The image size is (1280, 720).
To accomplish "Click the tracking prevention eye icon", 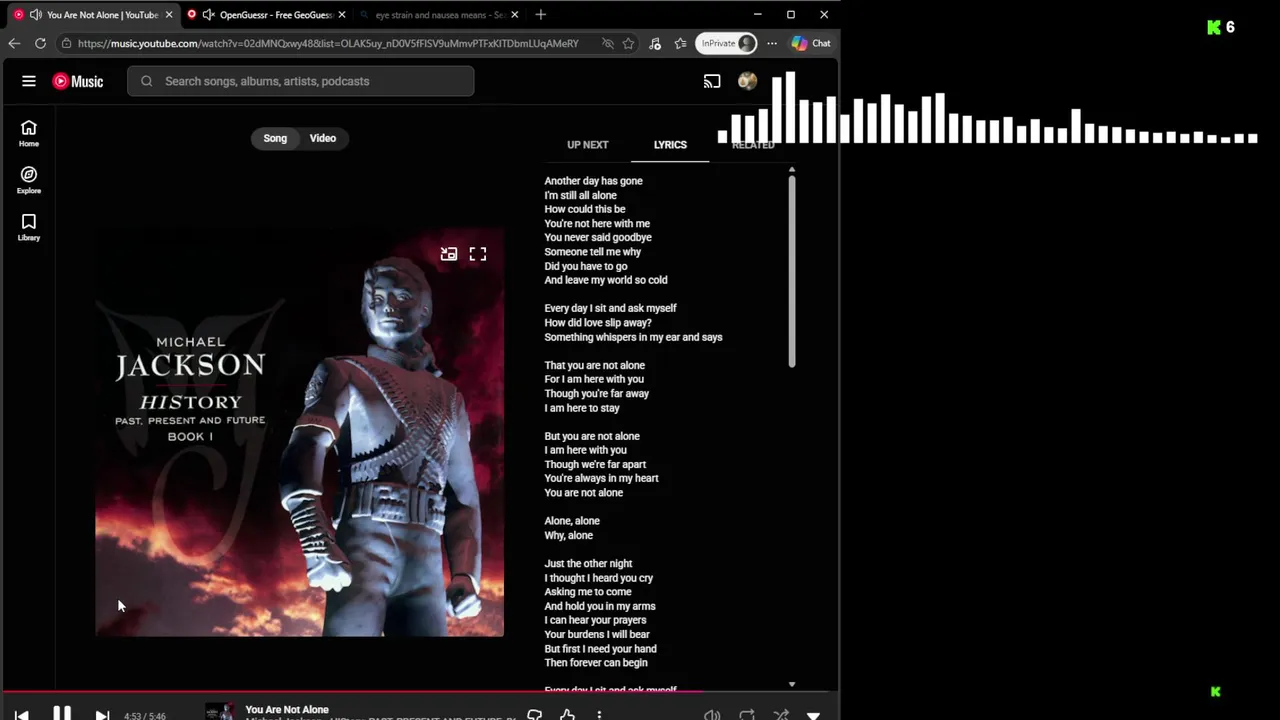I will 607,43.
